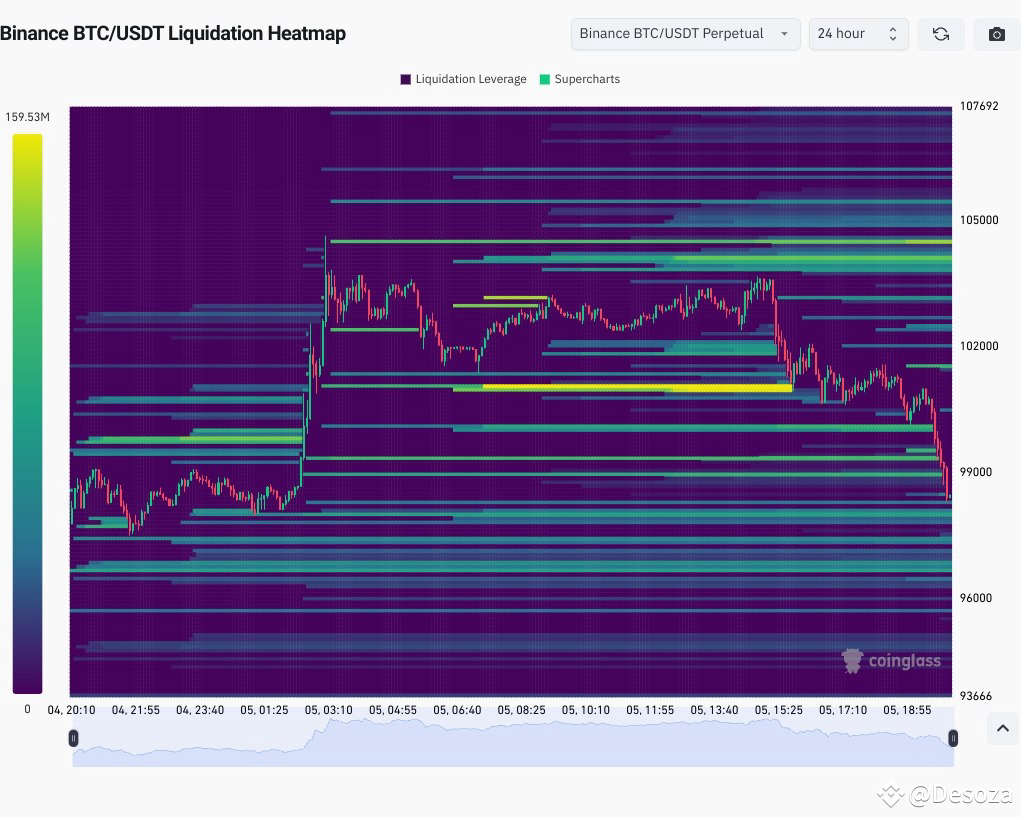The width and height of the screenshot is (1021, 817).
Task: Click the up arrow of the 24 hour stepper
Action: 893,29
